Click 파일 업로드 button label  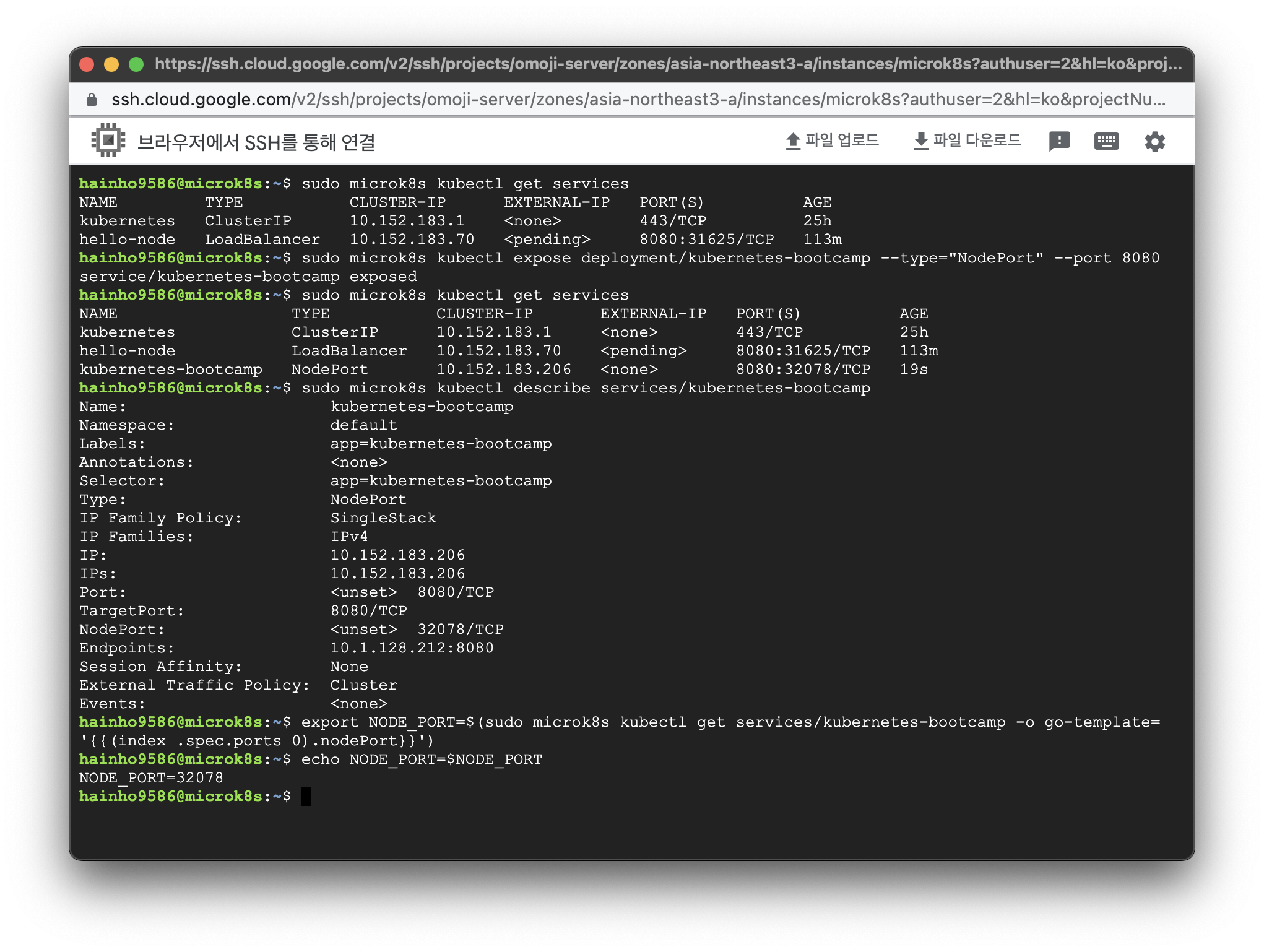click(x=842, y=141)
